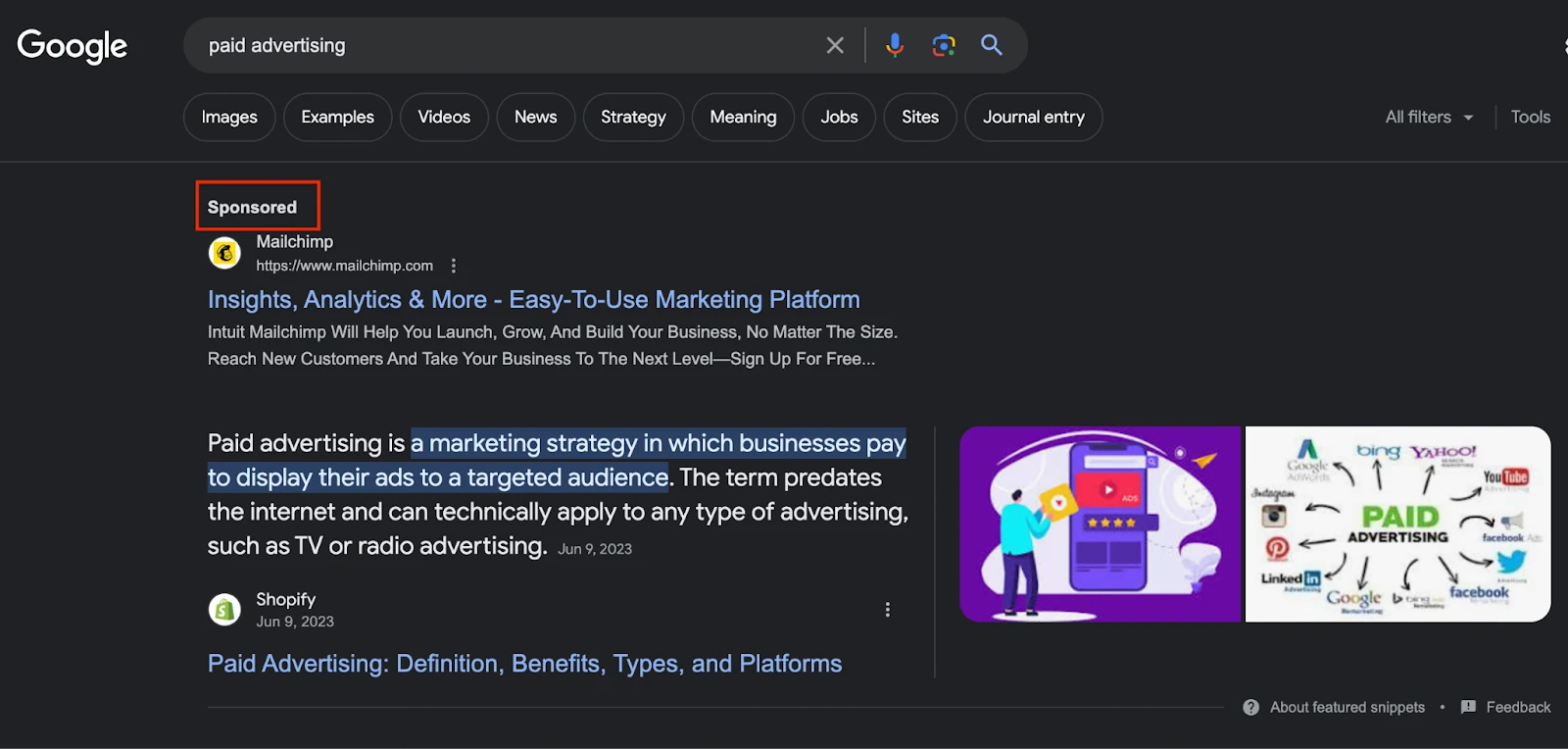Click the date under the Shopify name

click(295, 622)
